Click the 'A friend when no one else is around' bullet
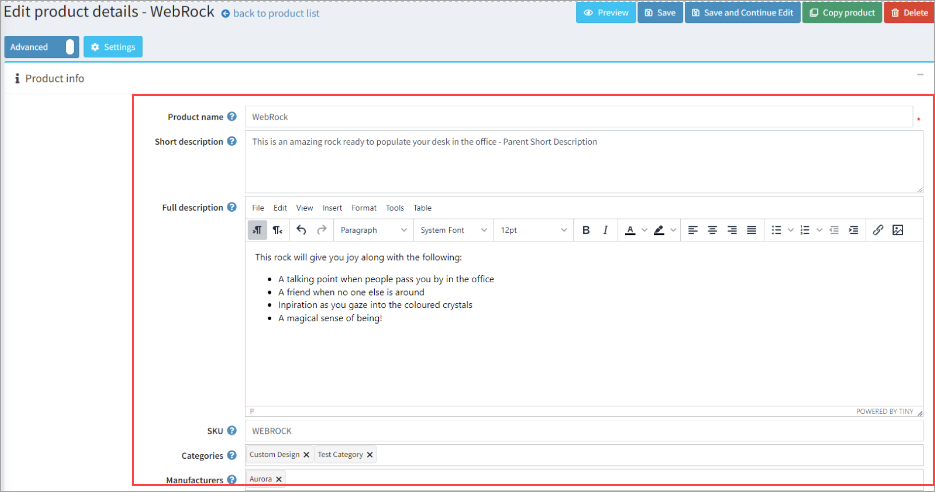The image size is (935, 492). pos(351,292)
